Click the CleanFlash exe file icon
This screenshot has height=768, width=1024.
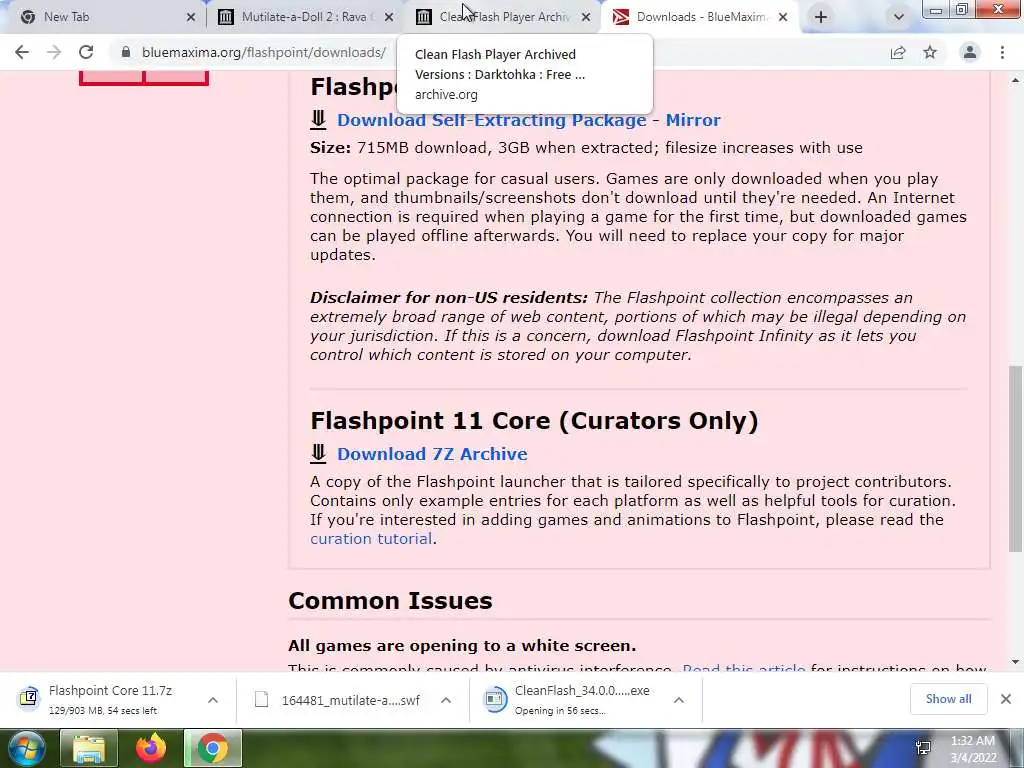point(495,699)
